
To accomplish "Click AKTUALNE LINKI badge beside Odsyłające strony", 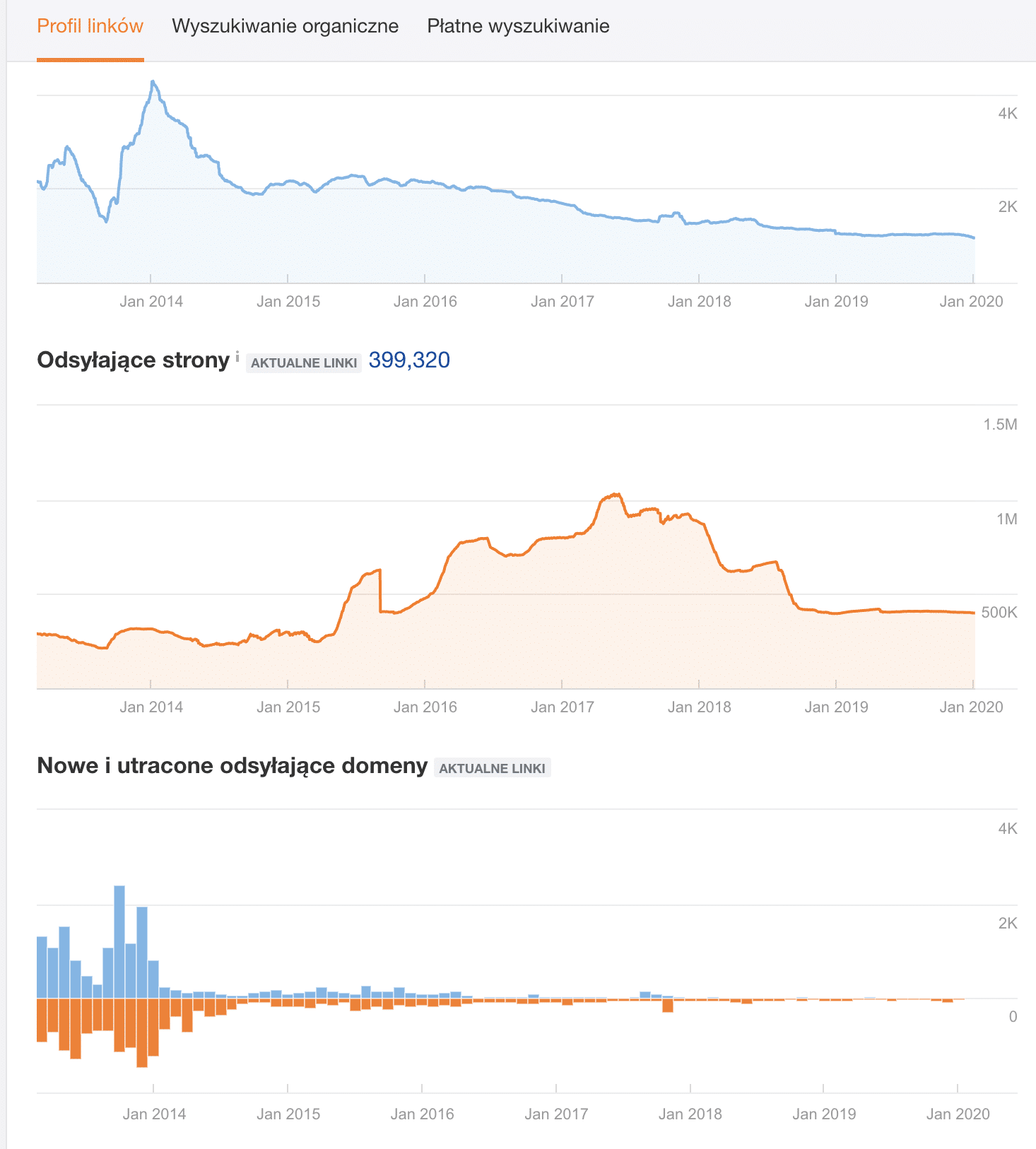I will point(304,363).
